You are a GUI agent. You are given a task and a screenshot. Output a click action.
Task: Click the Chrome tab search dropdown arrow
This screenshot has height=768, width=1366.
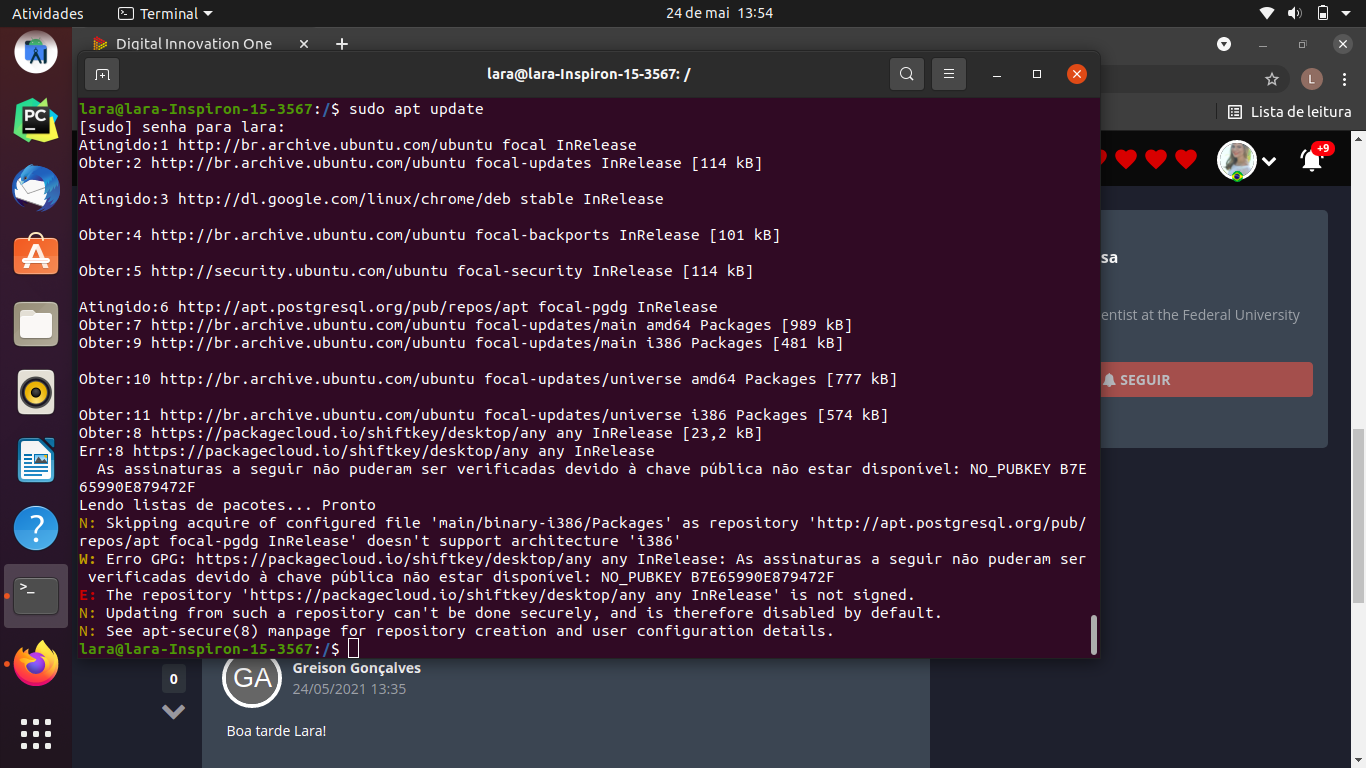pyautogui.click(x=1224, y=44)
